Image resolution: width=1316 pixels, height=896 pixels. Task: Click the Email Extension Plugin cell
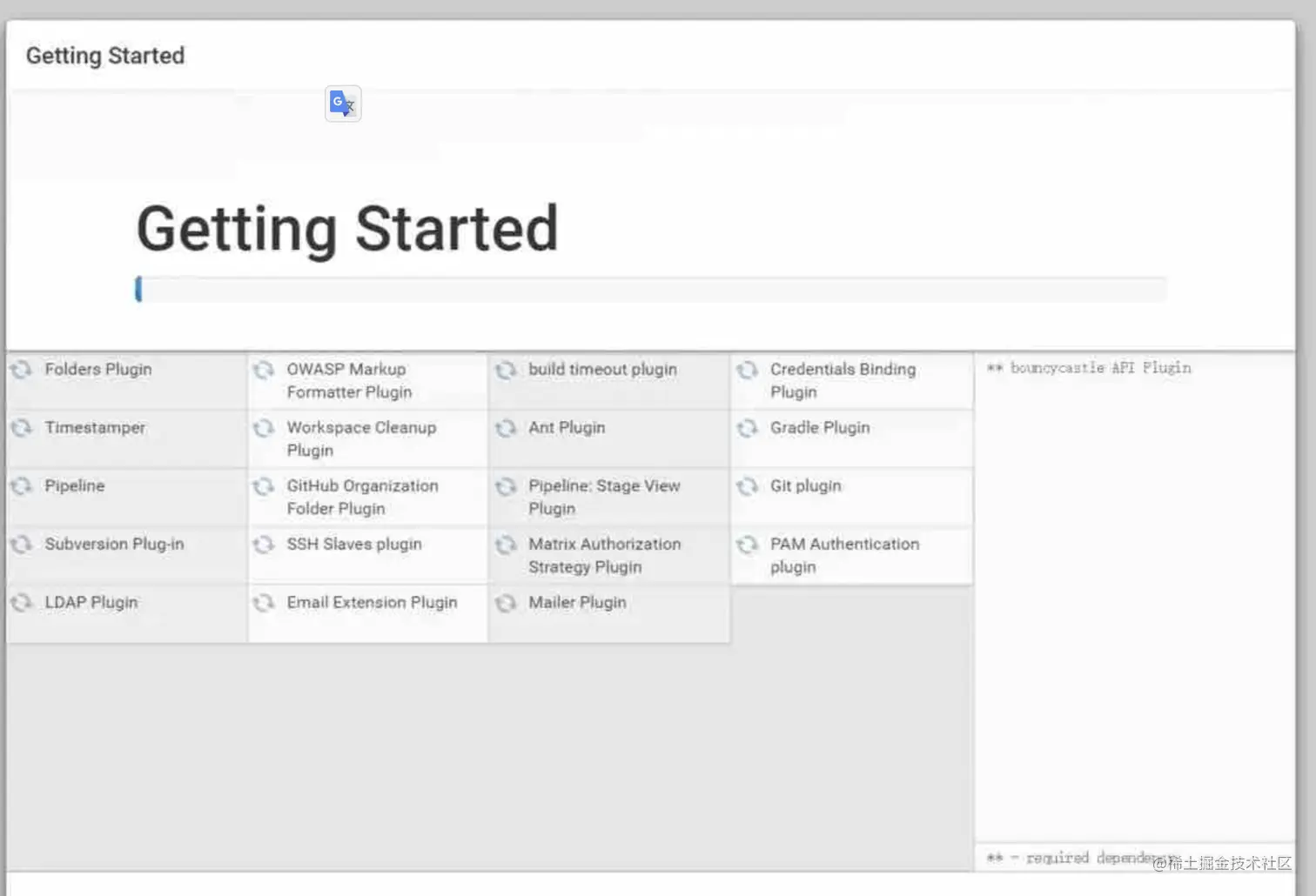pos(372,603)
